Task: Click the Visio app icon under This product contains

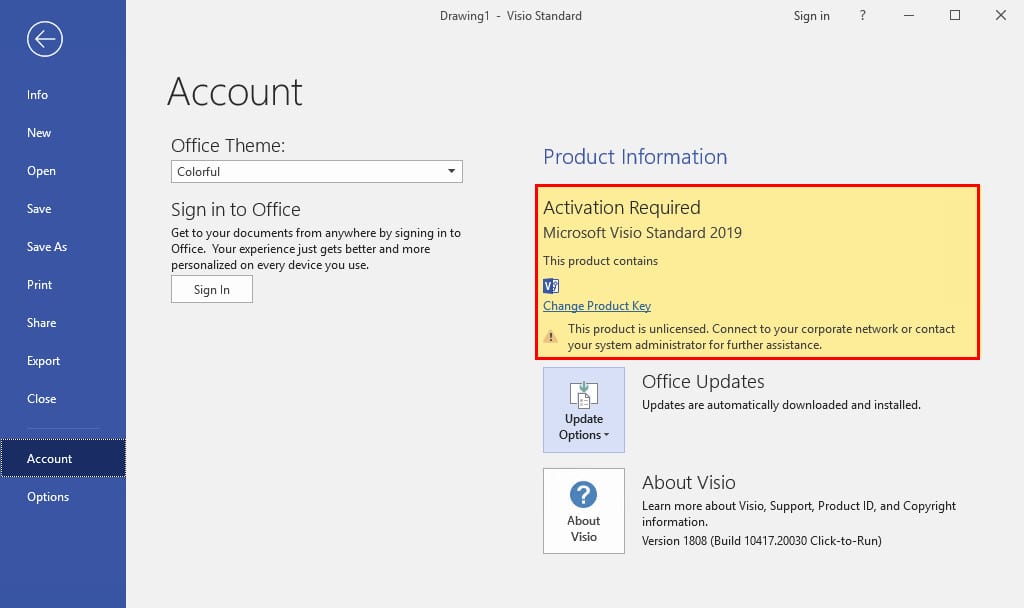Action: point(551,285)
